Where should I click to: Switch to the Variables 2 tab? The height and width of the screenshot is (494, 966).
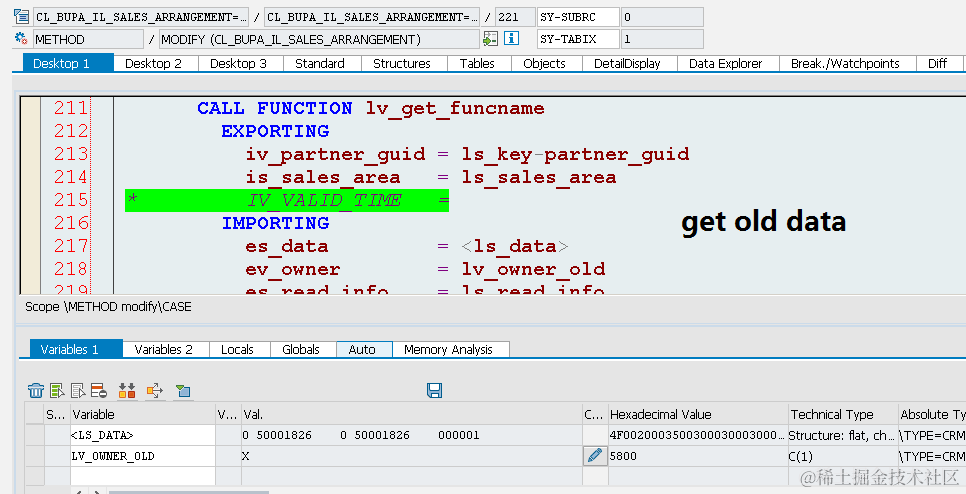click(164, 349)
